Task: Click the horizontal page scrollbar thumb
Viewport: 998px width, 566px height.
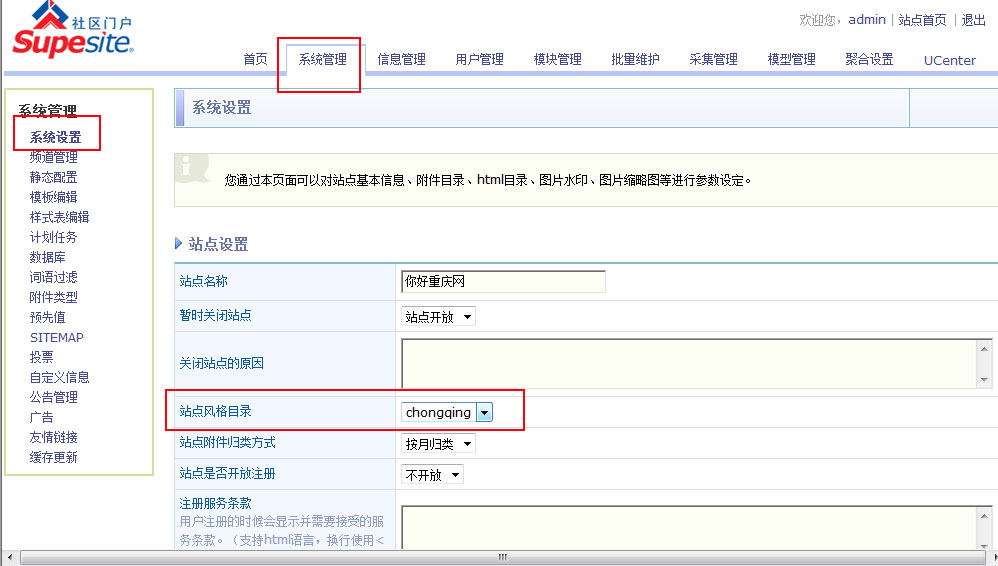Action: click(x=503, y=558)
